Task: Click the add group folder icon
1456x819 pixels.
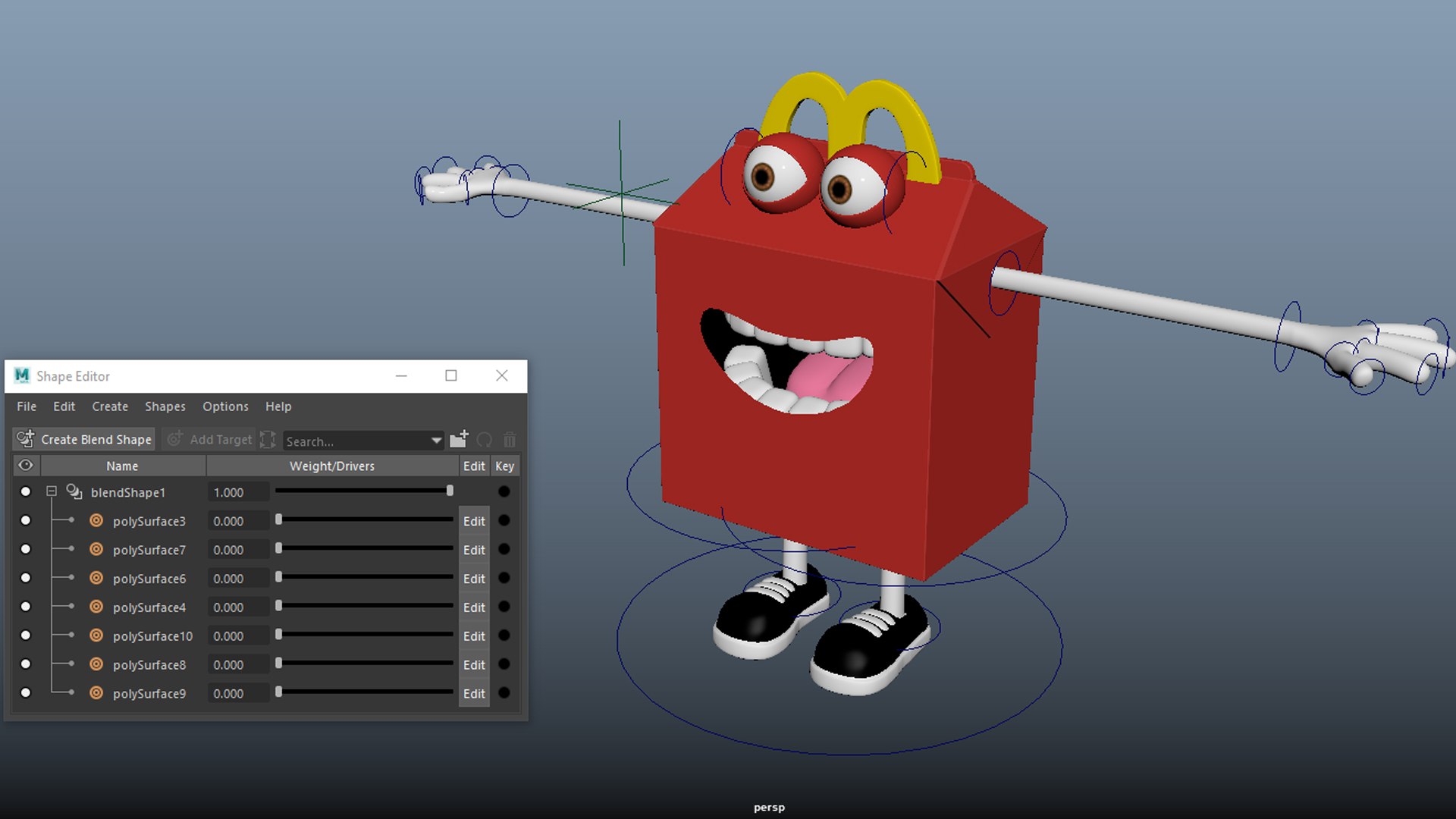Action: [x=459, y=439]
